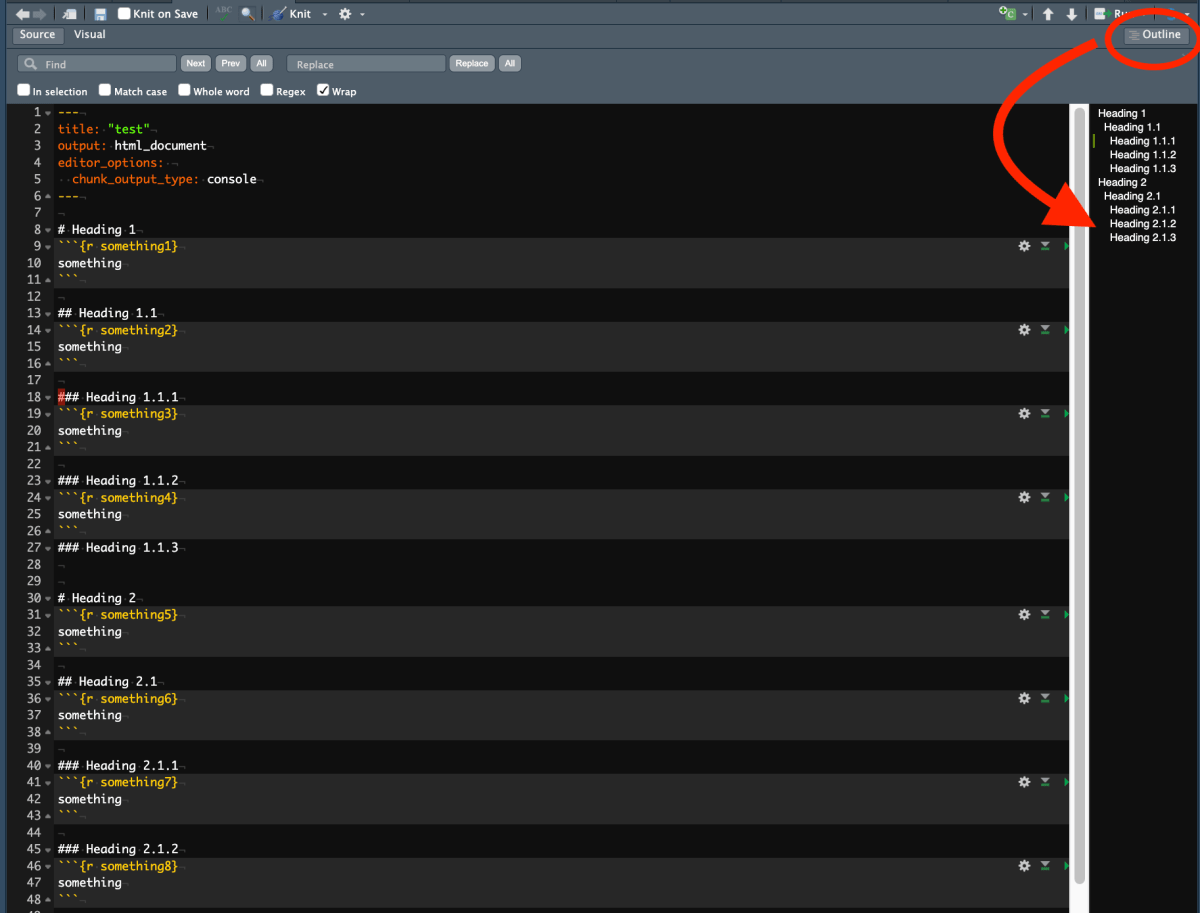
Task: Run the something1 chunk play icon
Action: coord(1066,245)
